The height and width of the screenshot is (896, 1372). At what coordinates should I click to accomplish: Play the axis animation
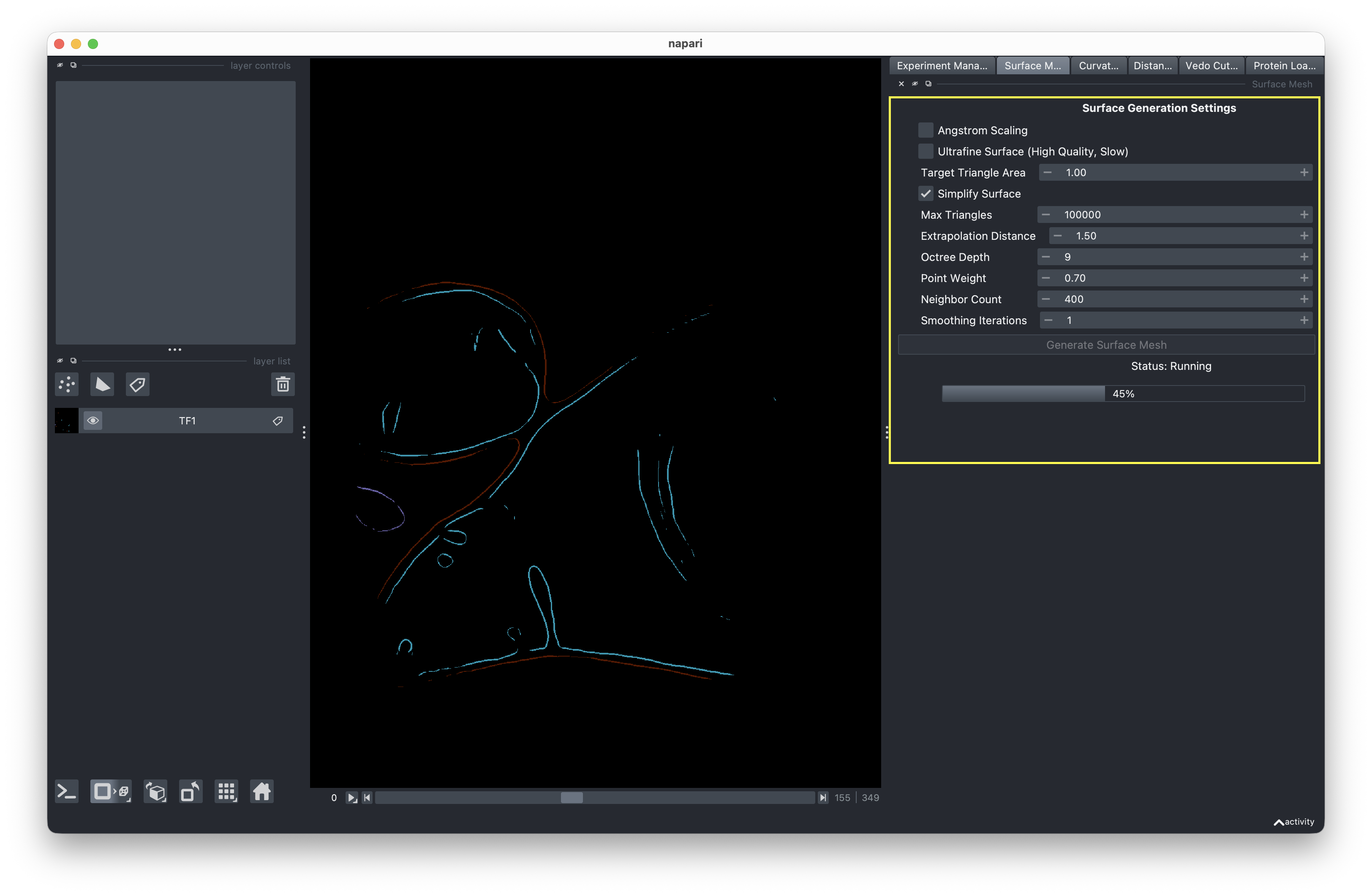(351, 798)
